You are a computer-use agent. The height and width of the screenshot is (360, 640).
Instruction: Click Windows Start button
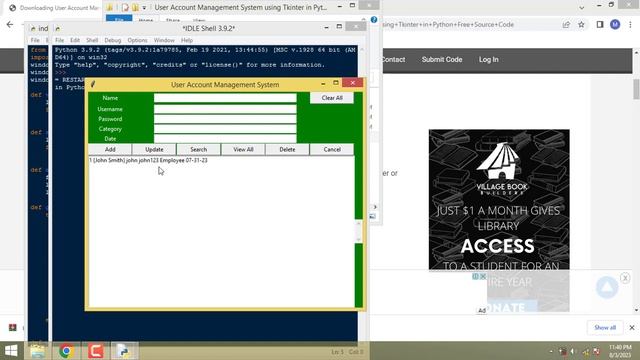pyautogui.click(x=11, y=351)
